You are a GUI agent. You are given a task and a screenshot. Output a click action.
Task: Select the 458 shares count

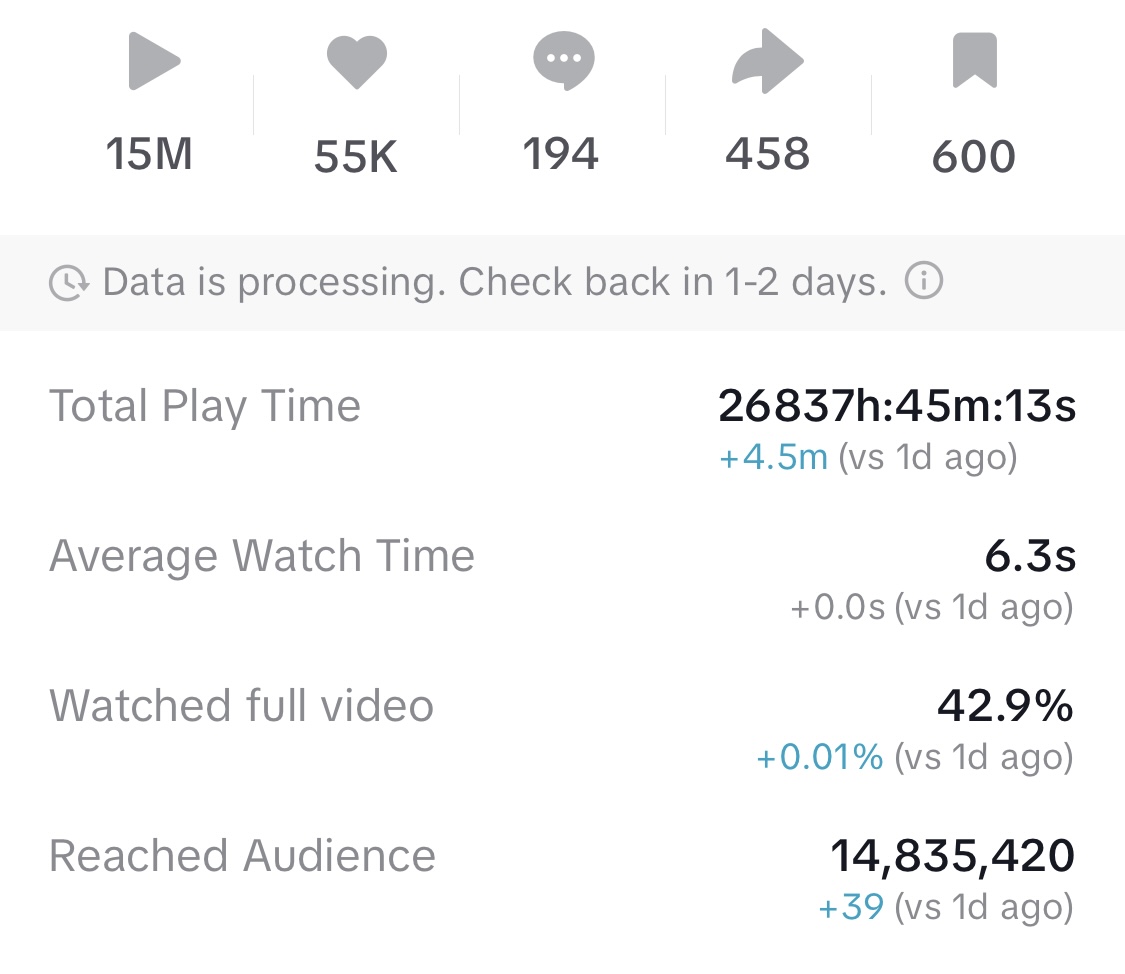[x=768, y=155]
